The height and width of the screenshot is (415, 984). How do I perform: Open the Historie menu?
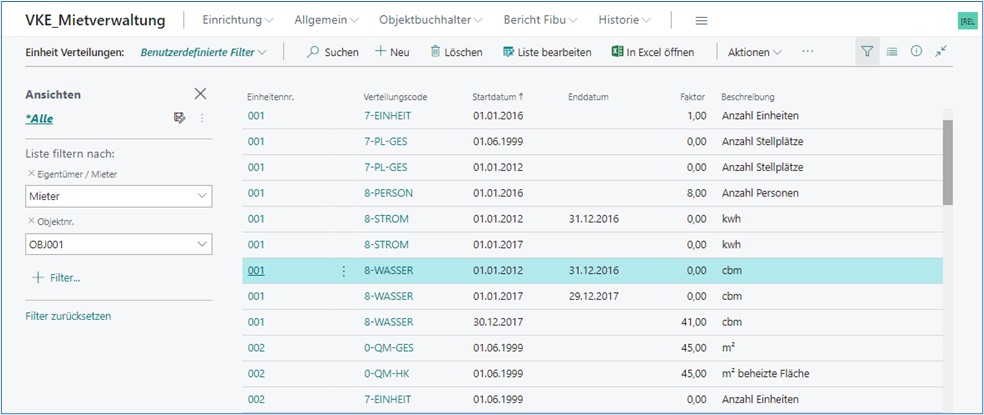tap(624, 20)
